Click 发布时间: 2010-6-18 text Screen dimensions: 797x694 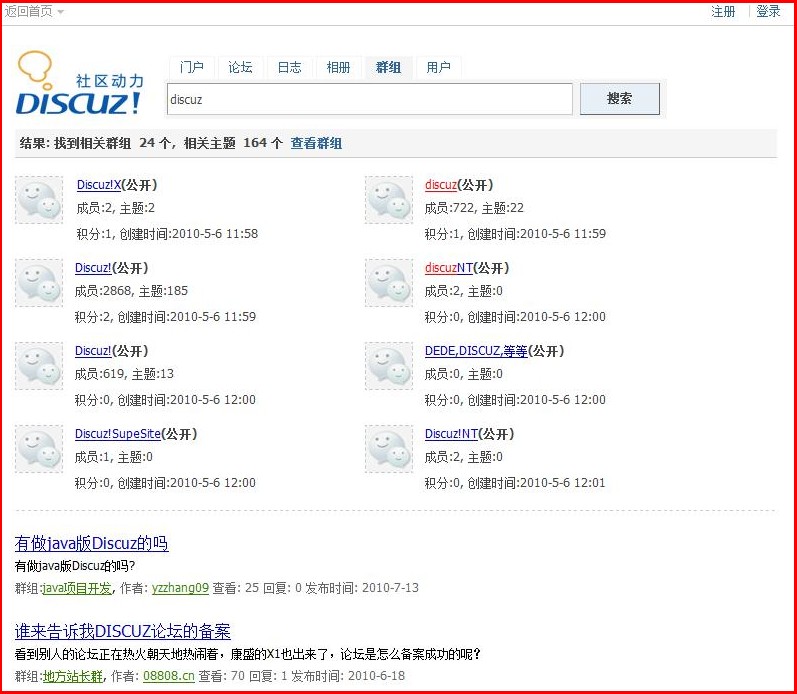pos(348,676)
